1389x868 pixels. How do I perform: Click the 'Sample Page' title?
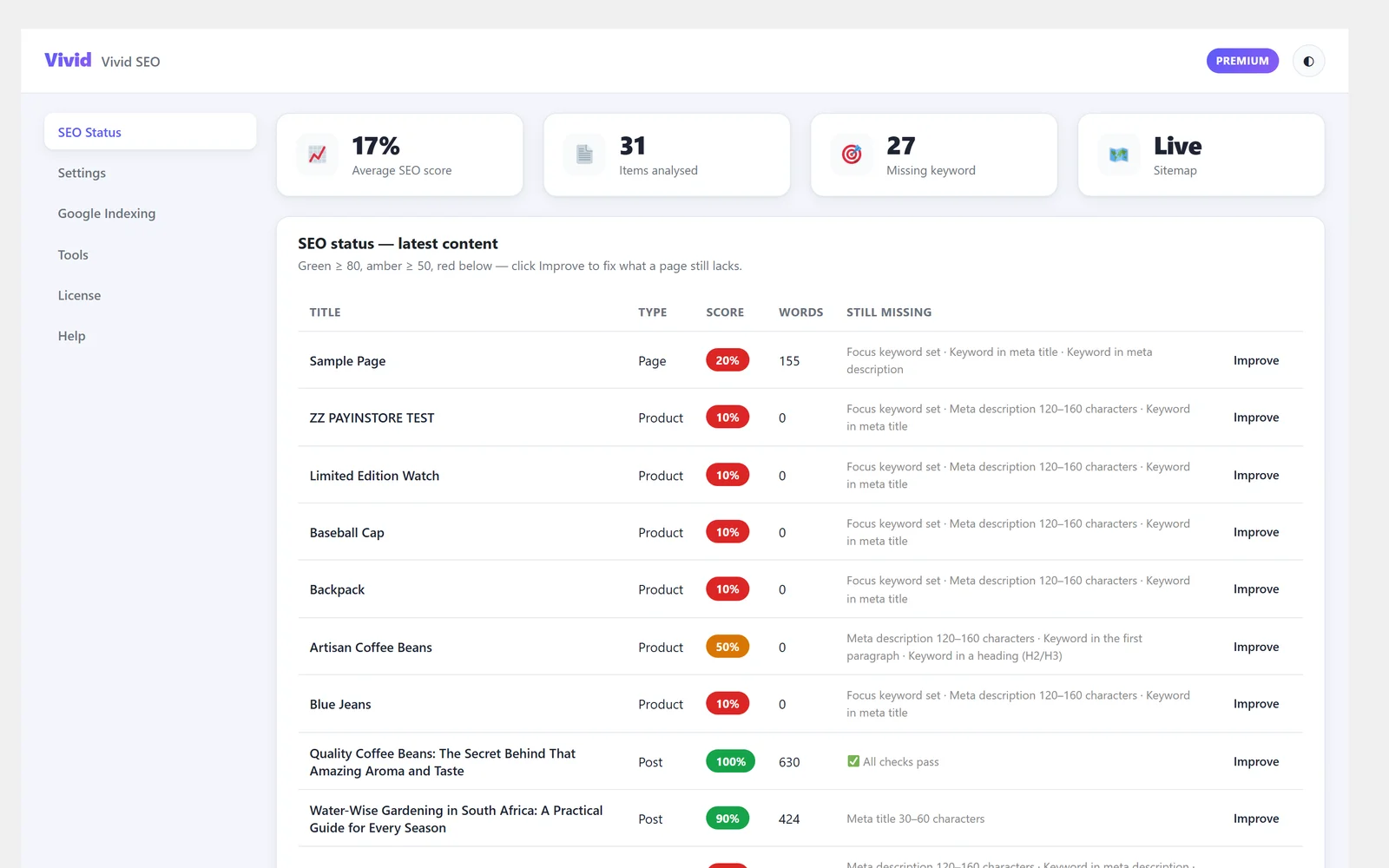[x=347, y=361]
